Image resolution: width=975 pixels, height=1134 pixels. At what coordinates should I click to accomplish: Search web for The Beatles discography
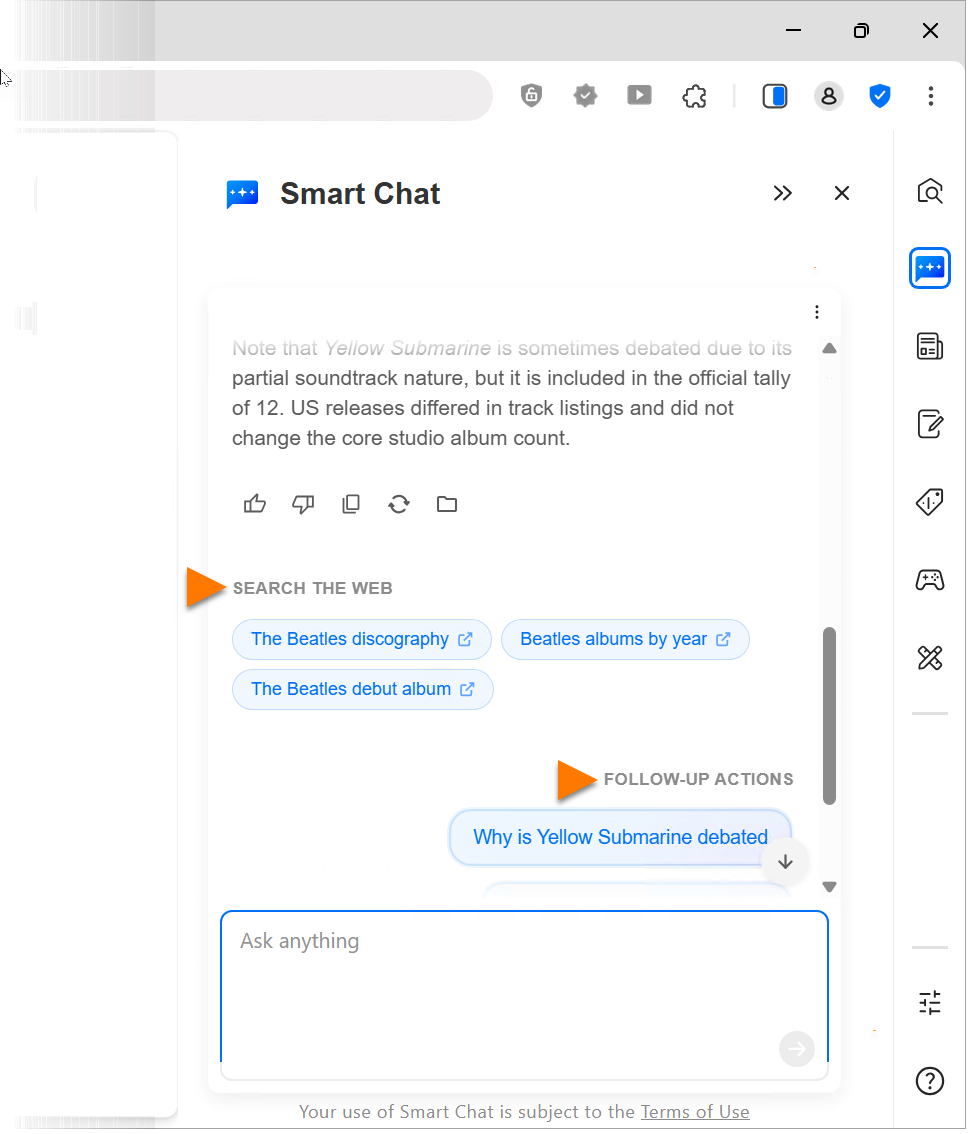(362, 639)
